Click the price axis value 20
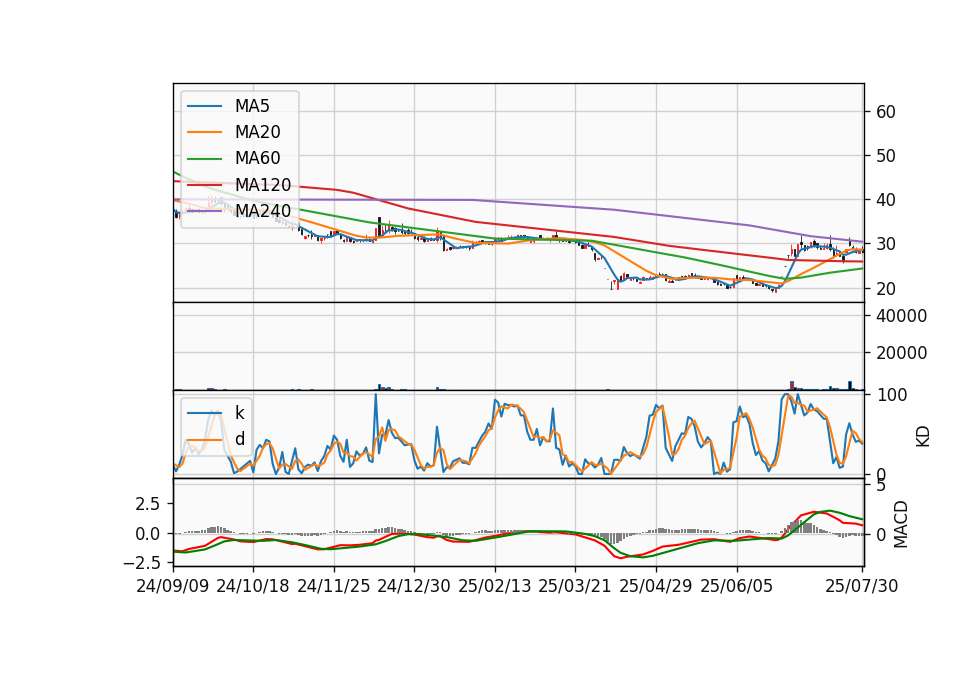The height and width of the screenshot is (690, 960). pyautogui.click(x=886, y=288)
